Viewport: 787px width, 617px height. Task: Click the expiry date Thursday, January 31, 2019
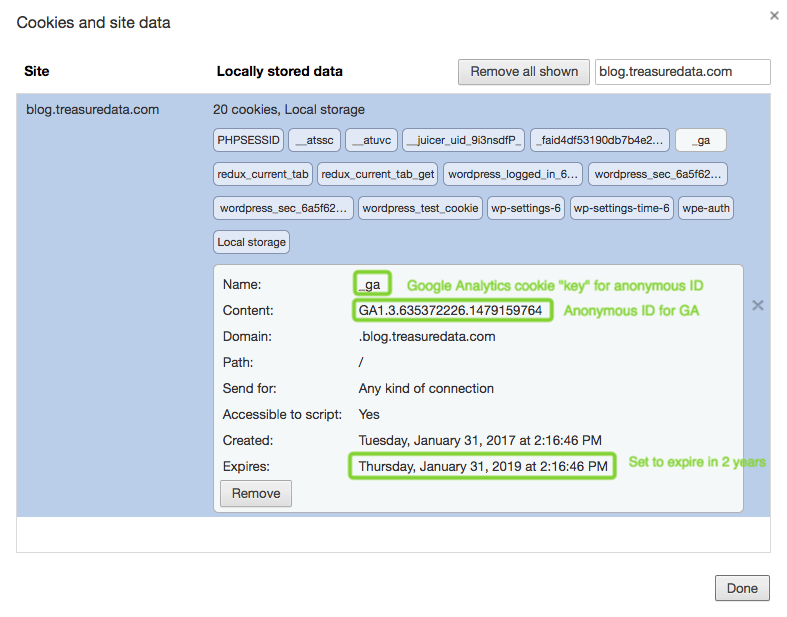click(483, 466)
